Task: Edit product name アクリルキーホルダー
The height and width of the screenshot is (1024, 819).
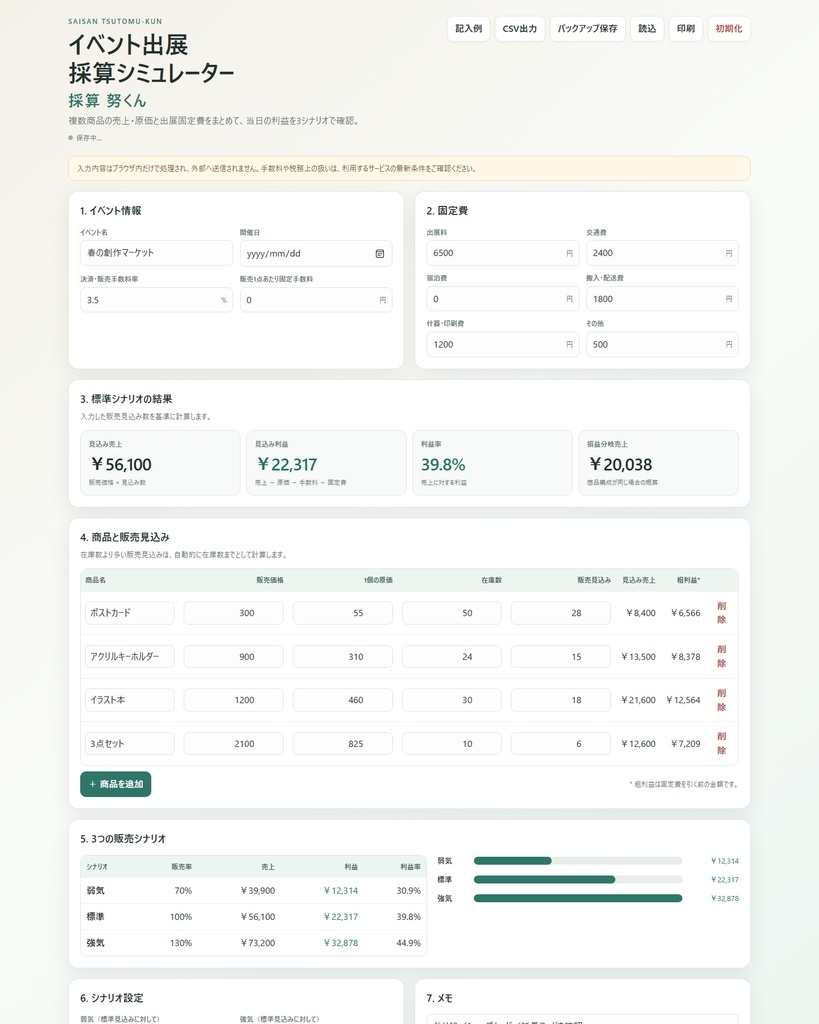Action: [130, 656]
